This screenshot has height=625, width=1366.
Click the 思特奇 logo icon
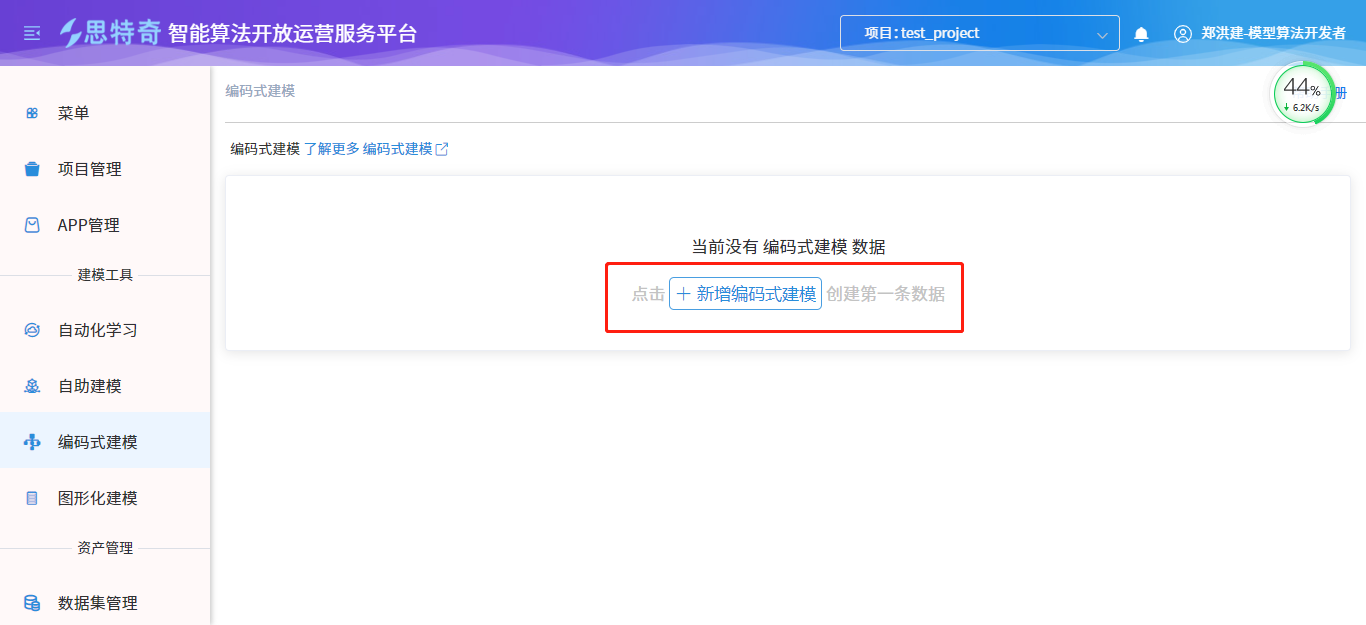[72, 33]
